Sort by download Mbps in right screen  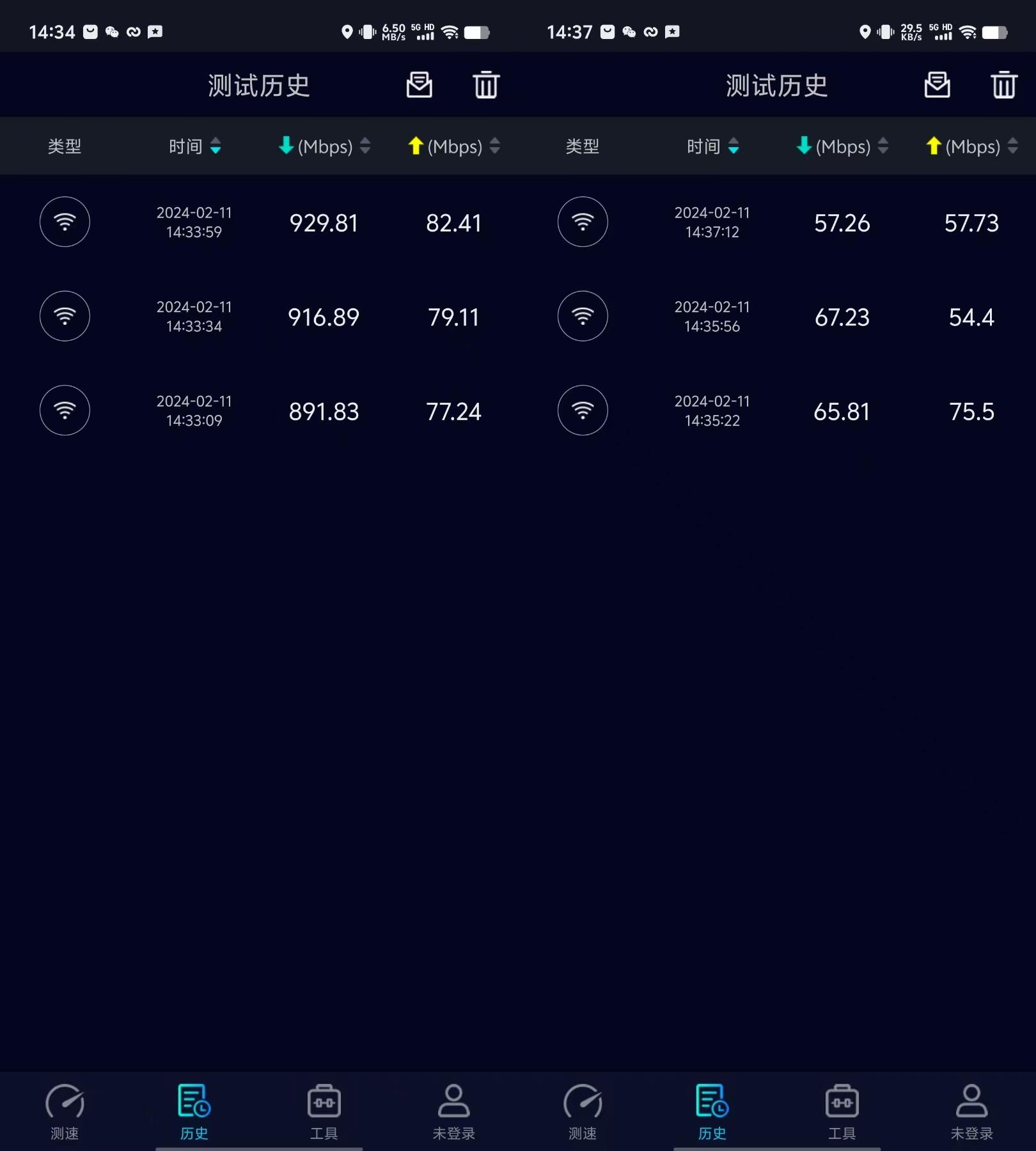842,146
